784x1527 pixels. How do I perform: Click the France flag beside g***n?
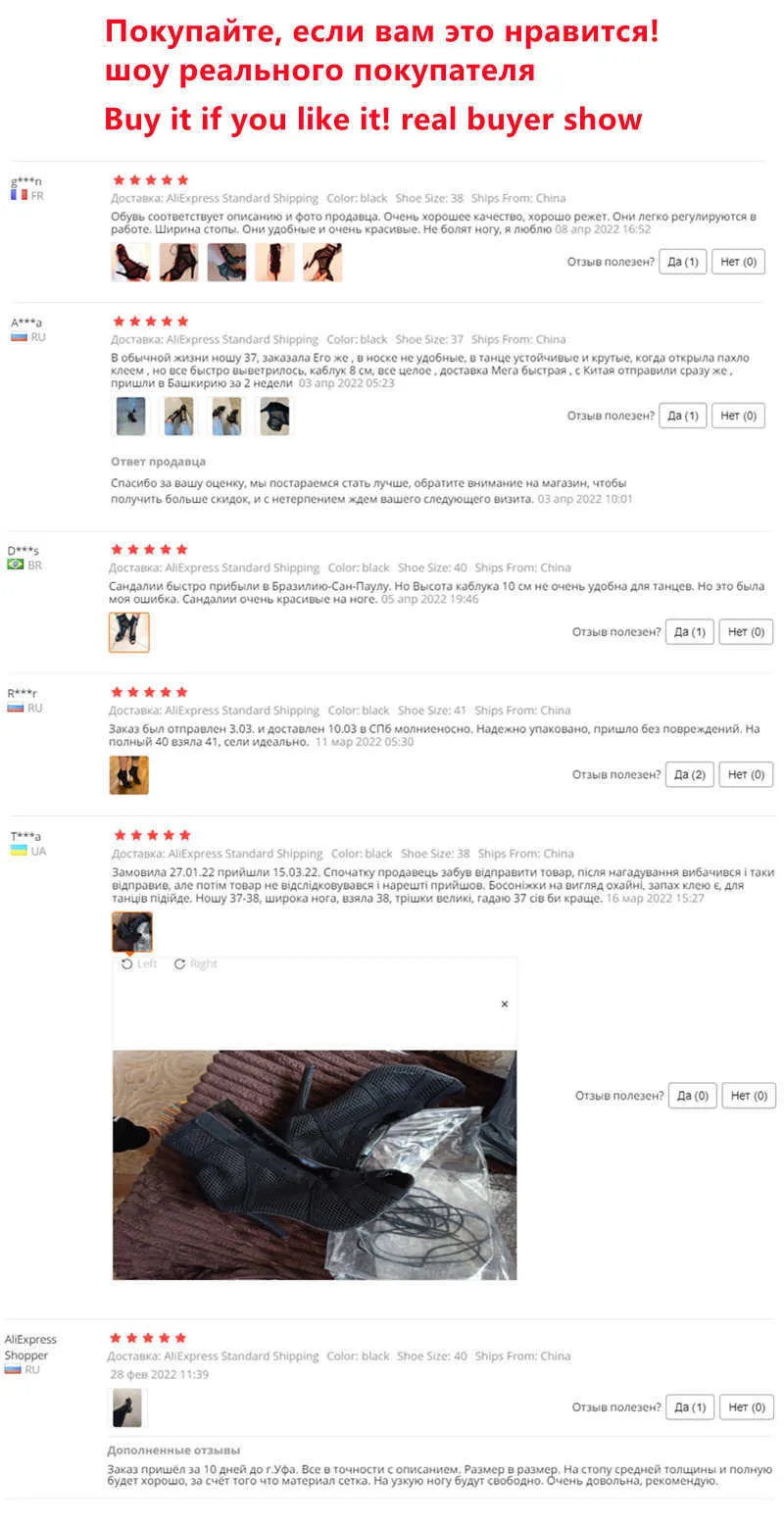tap(18, 195)
